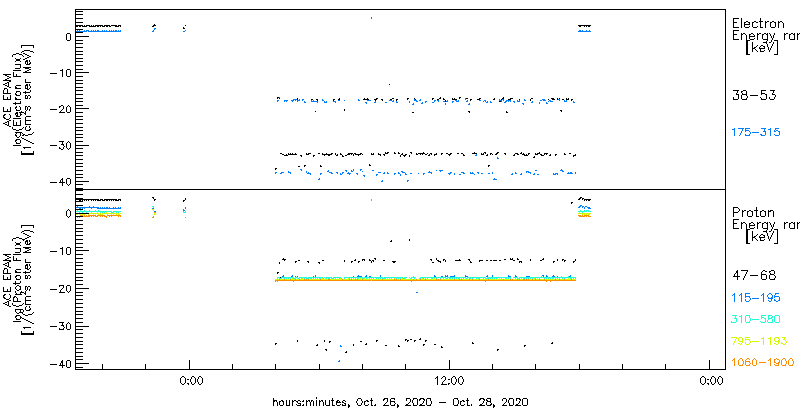Click the "-40" tick on the electron flux axis
Screen dimensions: 800x410
(x=61, y=182)
